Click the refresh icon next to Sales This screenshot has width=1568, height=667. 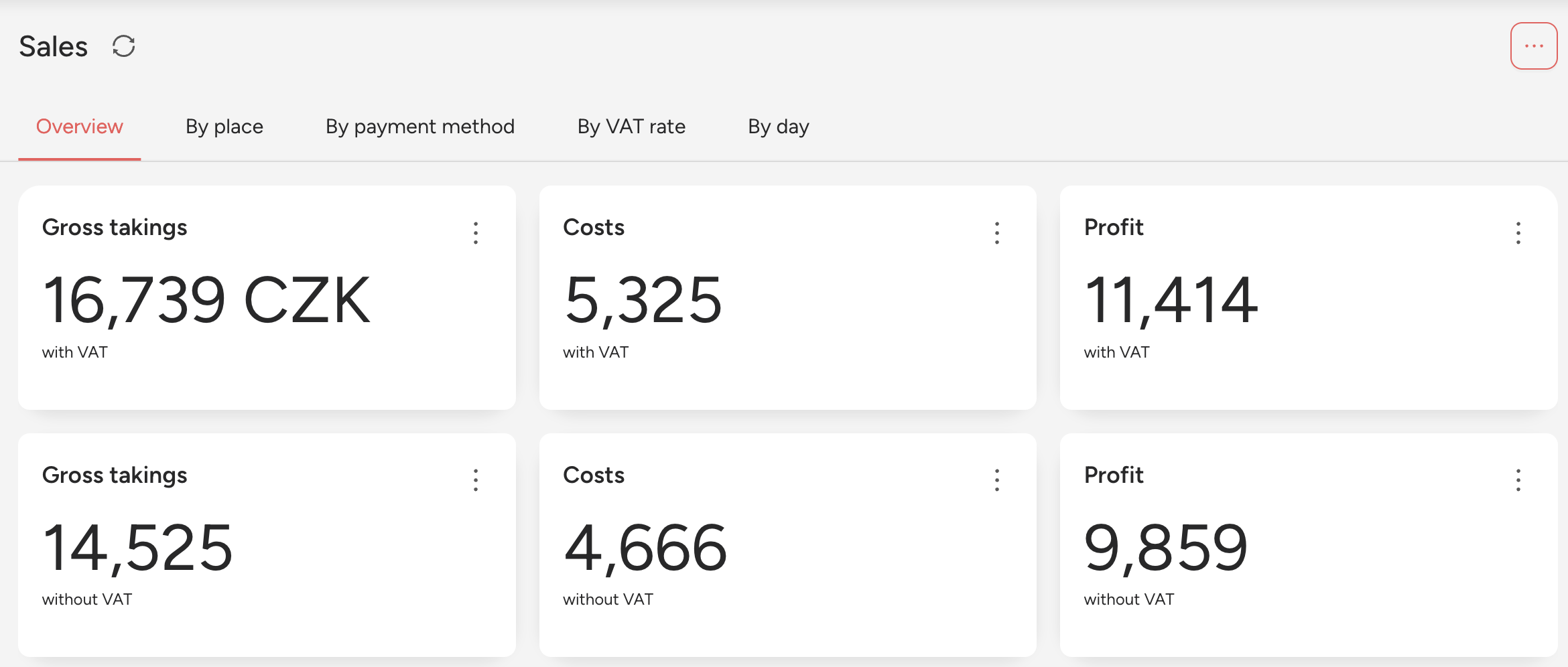124,46
